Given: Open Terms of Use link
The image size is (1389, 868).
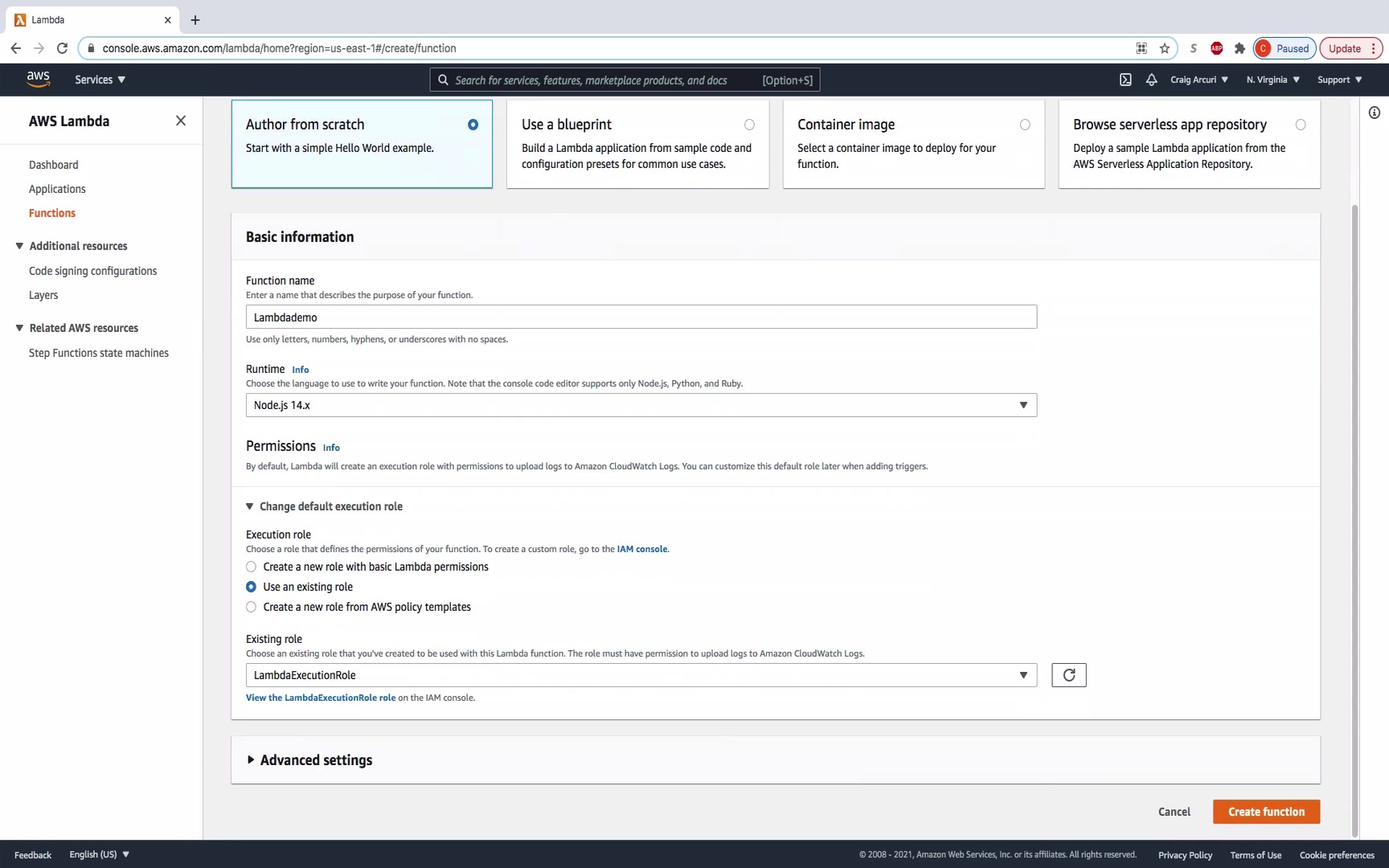Looking at the screenshot, I should (1256, 855).
